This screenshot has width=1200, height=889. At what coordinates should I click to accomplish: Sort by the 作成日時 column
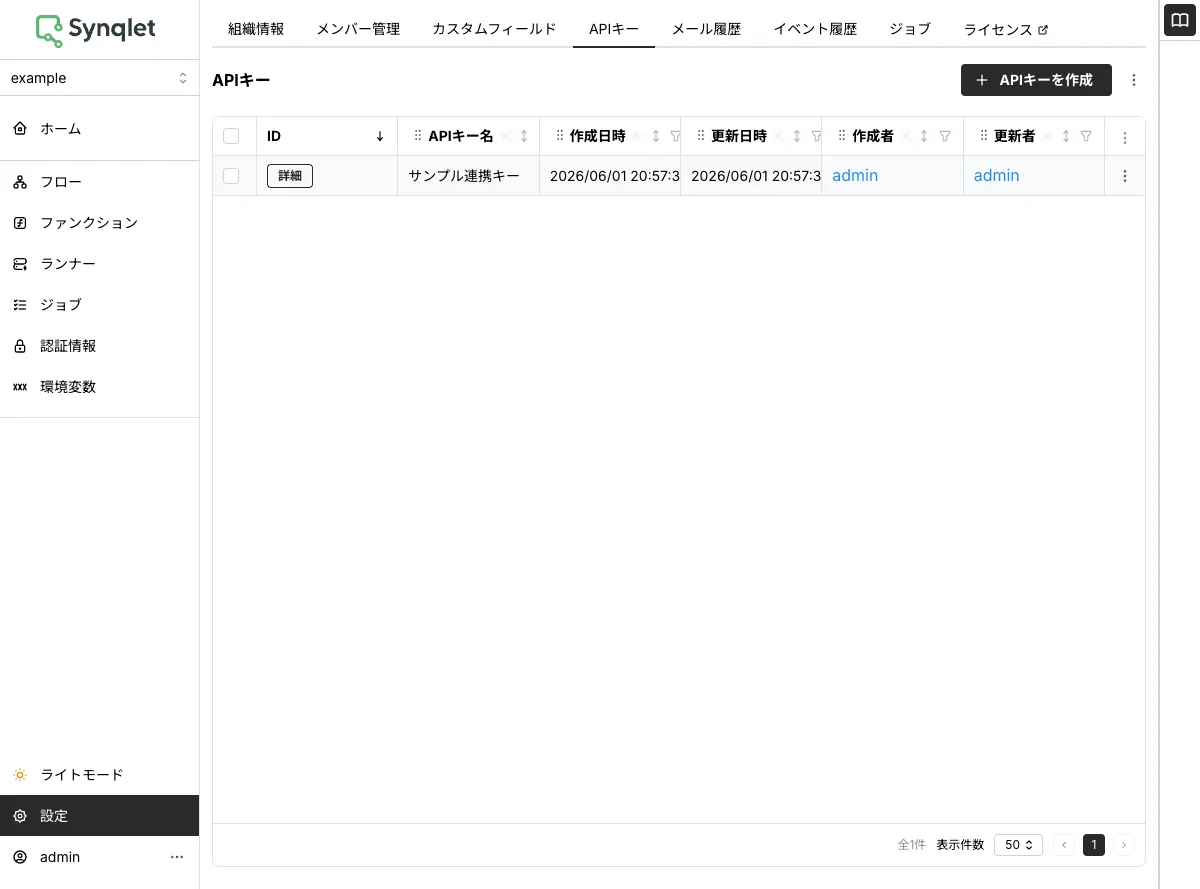[x=656, y=136]
